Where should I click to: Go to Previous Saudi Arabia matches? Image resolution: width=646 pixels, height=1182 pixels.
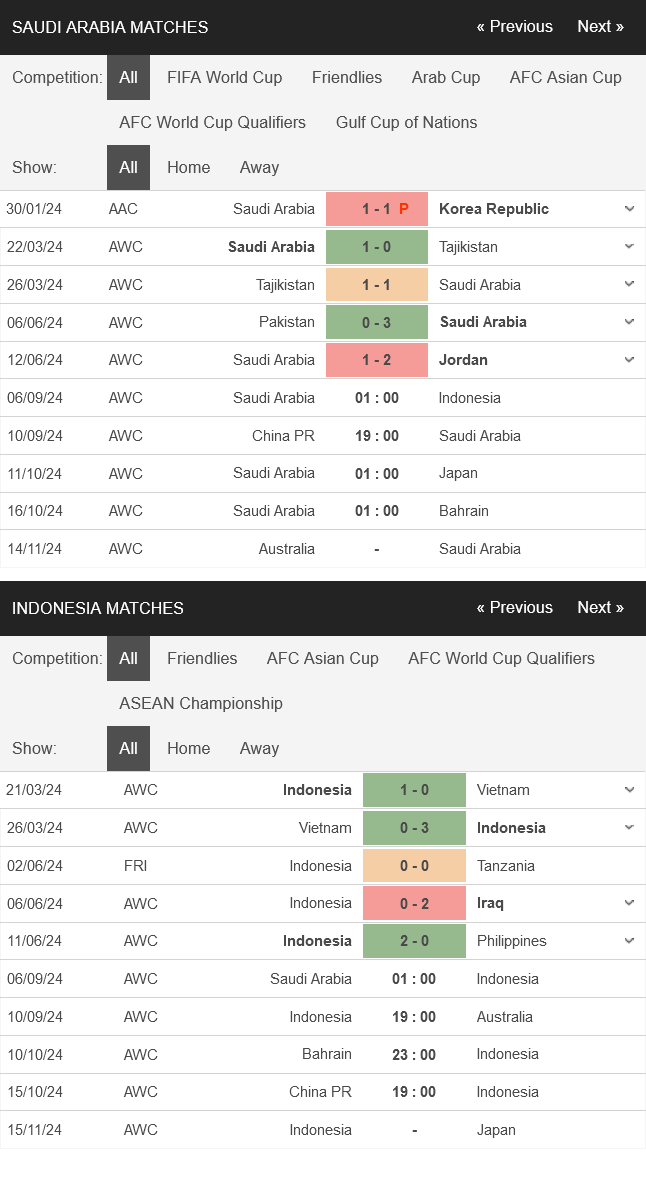pyautogui.click(x=514, y=27)
